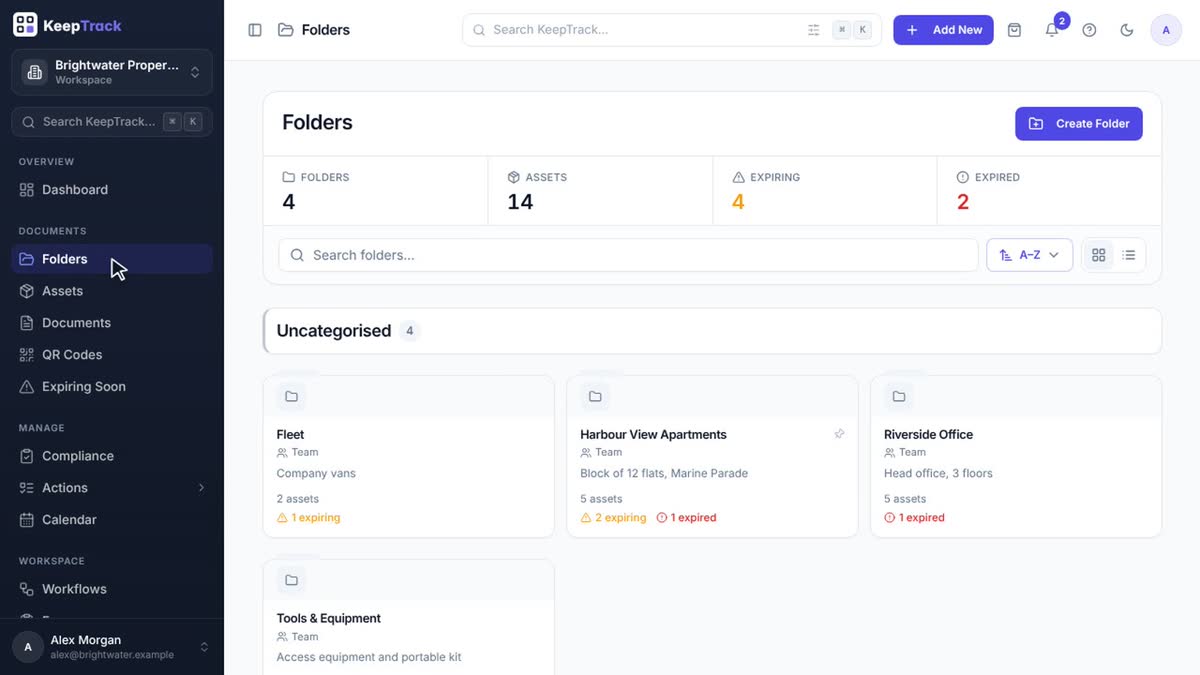Switch to grid view layout
1200x675 pixels.
pos(1099,255)
